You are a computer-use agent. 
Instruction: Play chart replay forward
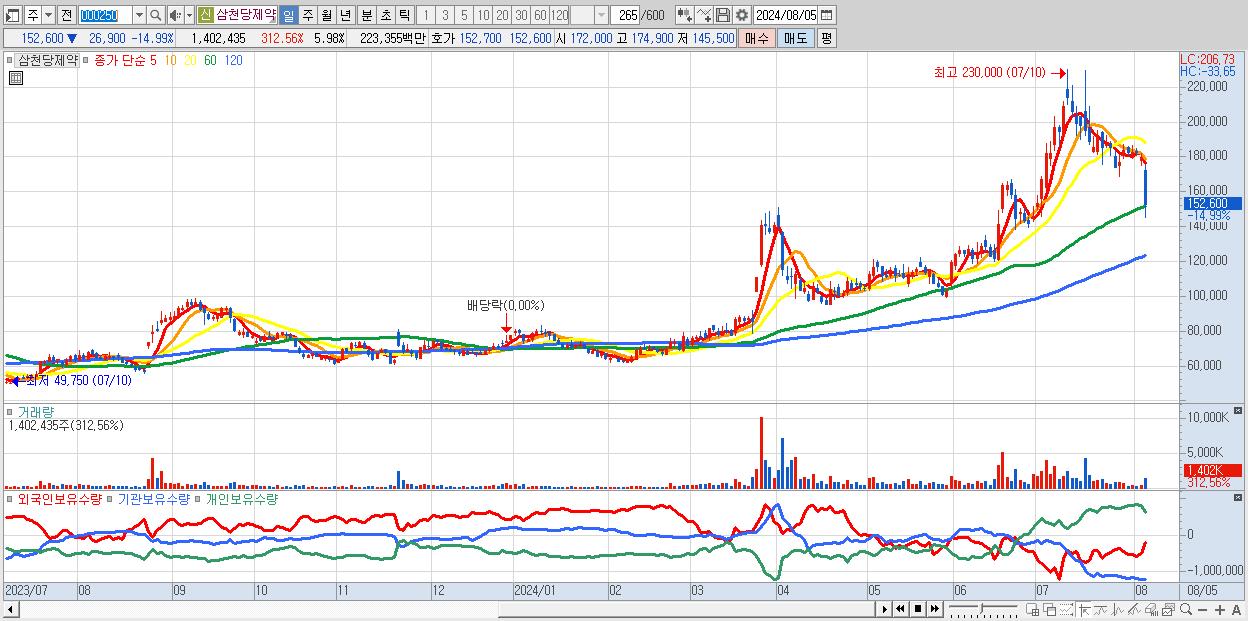(885, 609)
